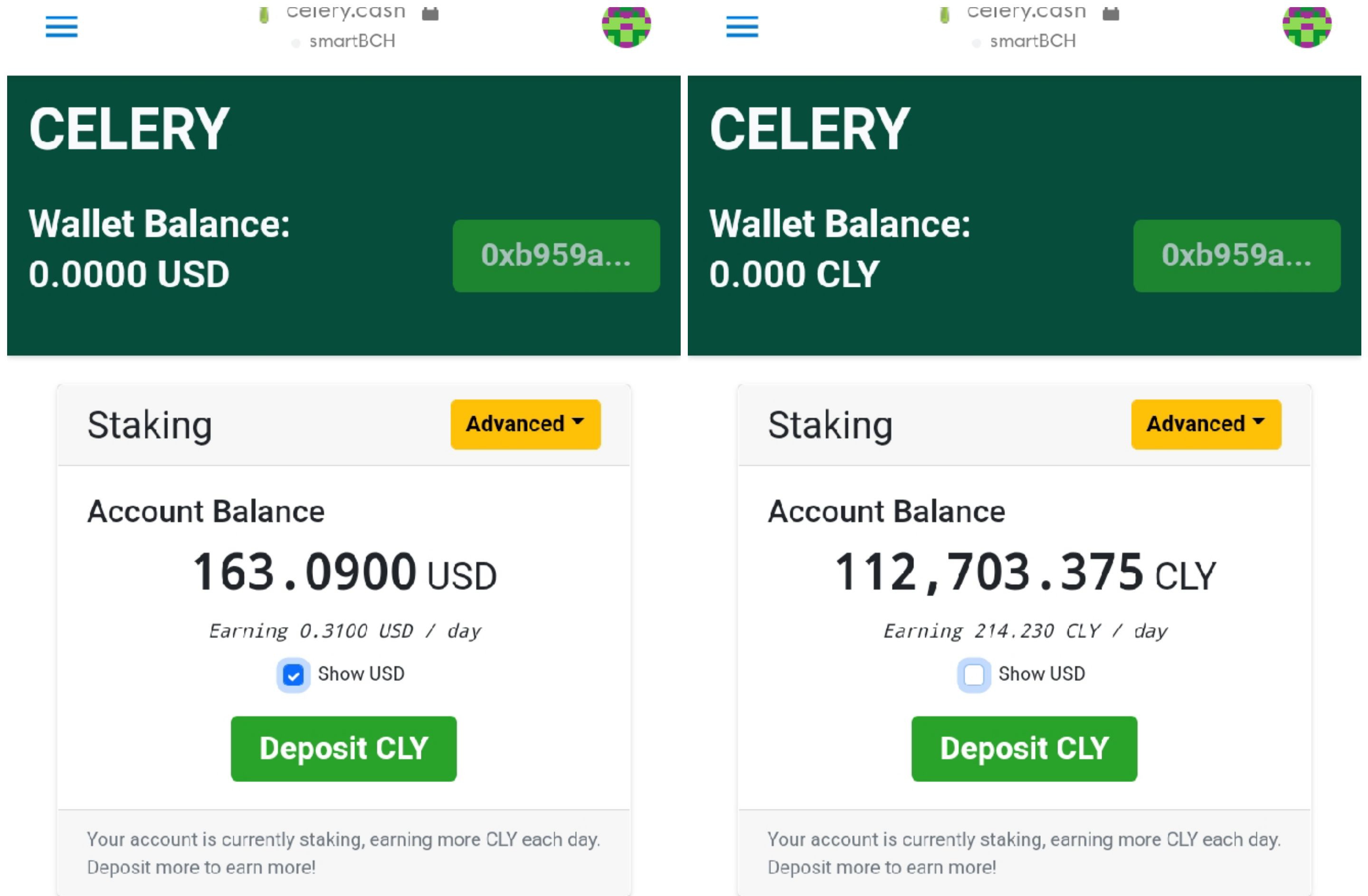Click the pixelated avatar in the right panel
The height and width of the screenshot is (896, 1368).
pyautogui.click(x=1307, y=27)
